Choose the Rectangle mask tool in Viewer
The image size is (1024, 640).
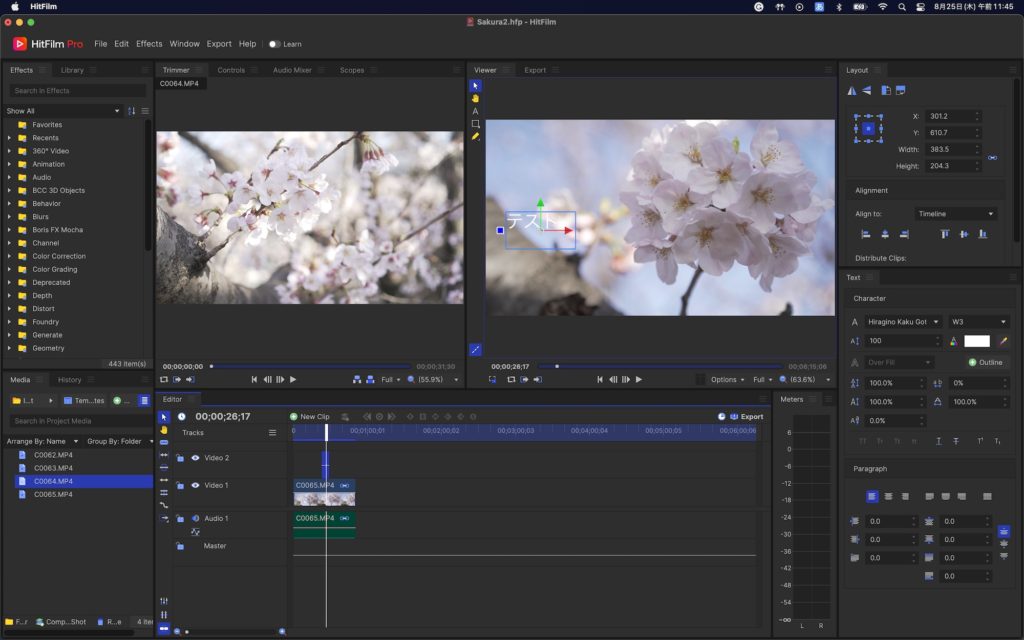click(x=475, y=124)
